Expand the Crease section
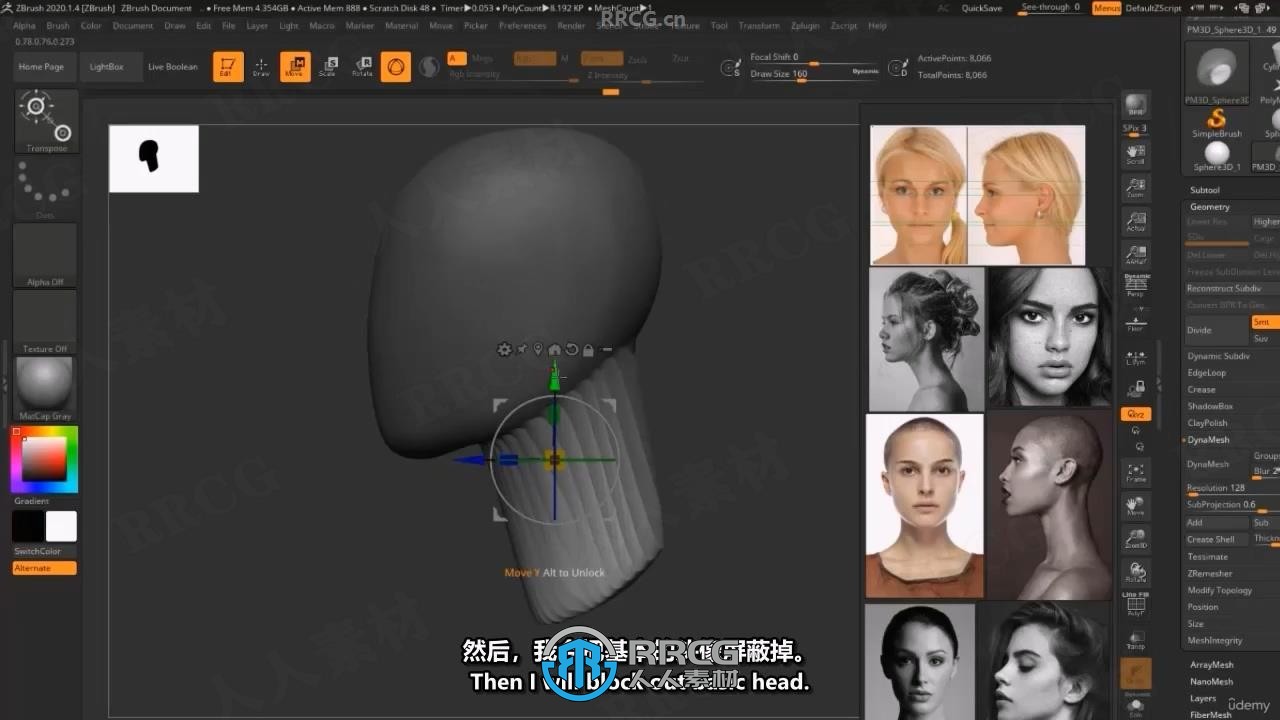This screenshot has width=1280, height=720. (x=1201, y=390)
